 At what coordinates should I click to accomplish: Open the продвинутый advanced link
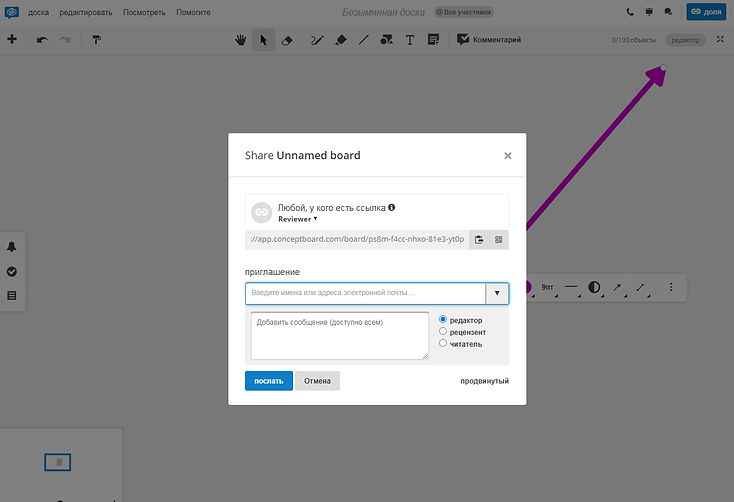pos(484,381)
